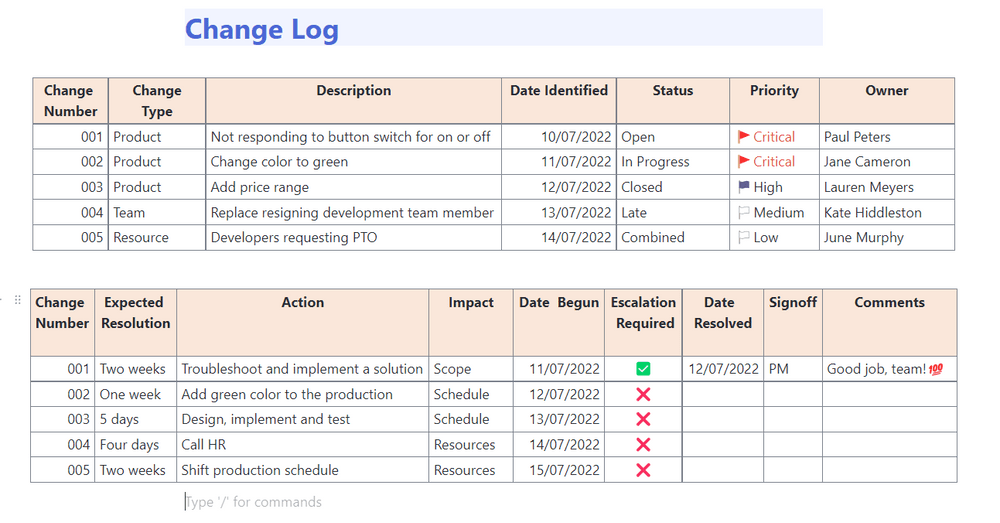Toggle the green escalation checkmark for change 001

[x=643, y=369]
